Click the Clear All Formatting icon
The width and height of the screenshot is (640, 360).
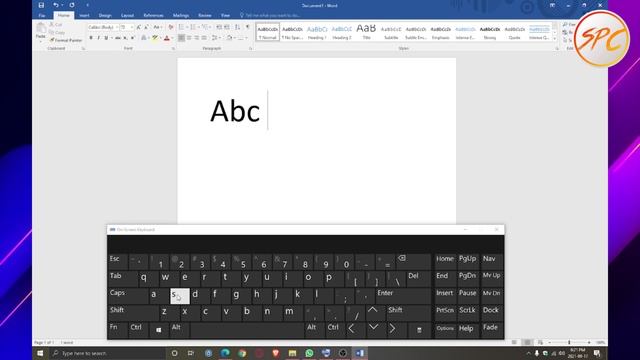[x=171, y=27]
